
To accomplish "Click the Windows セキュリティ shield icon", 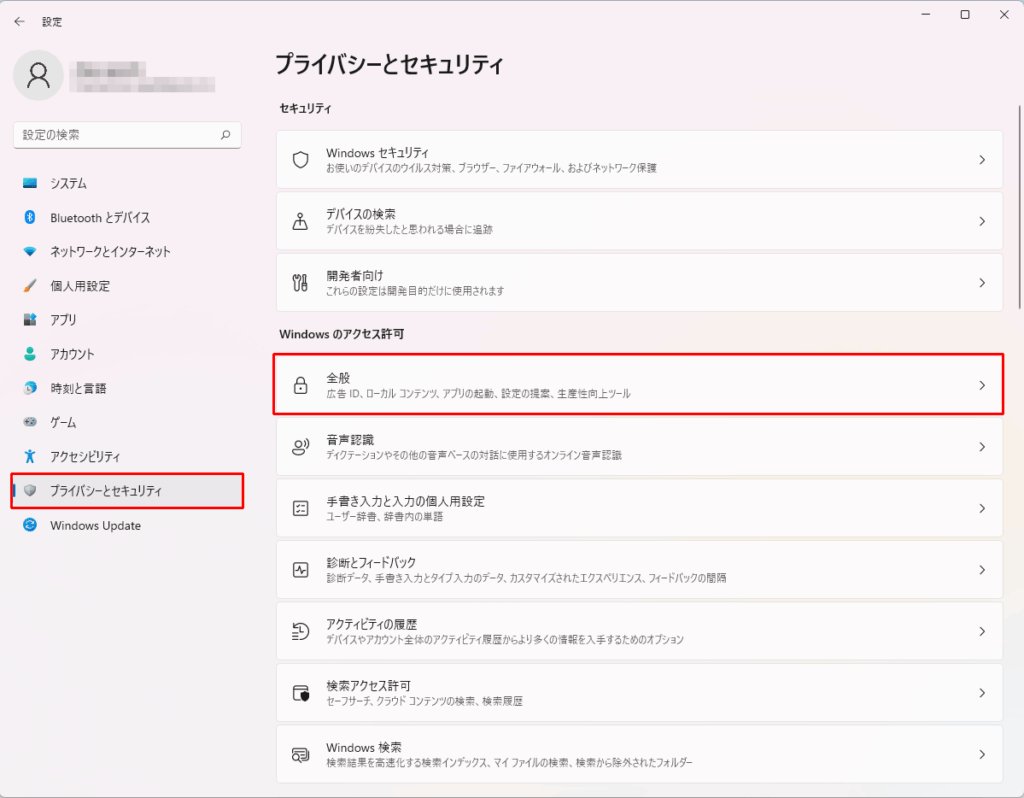I will point(300,160).
